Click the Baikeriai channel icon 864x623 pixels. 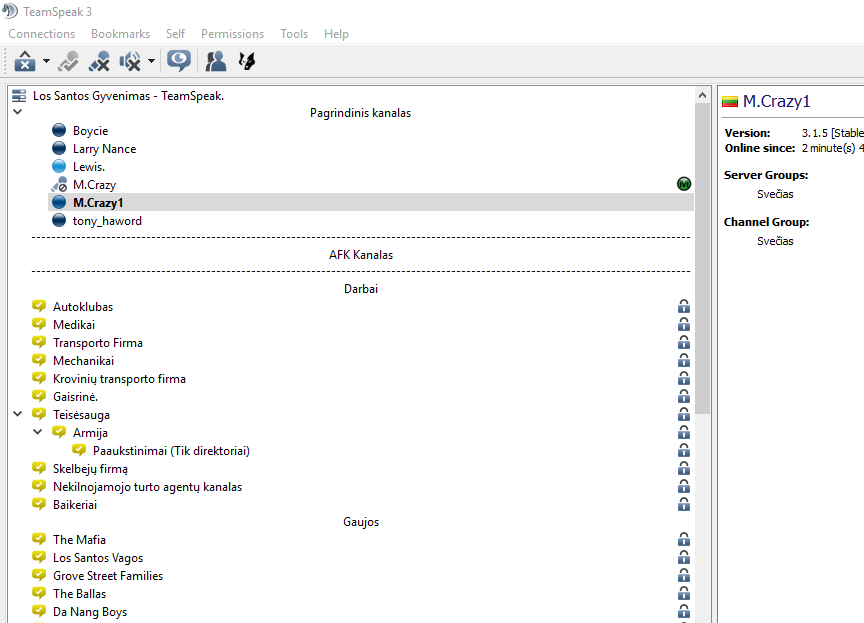coord(39,504)
